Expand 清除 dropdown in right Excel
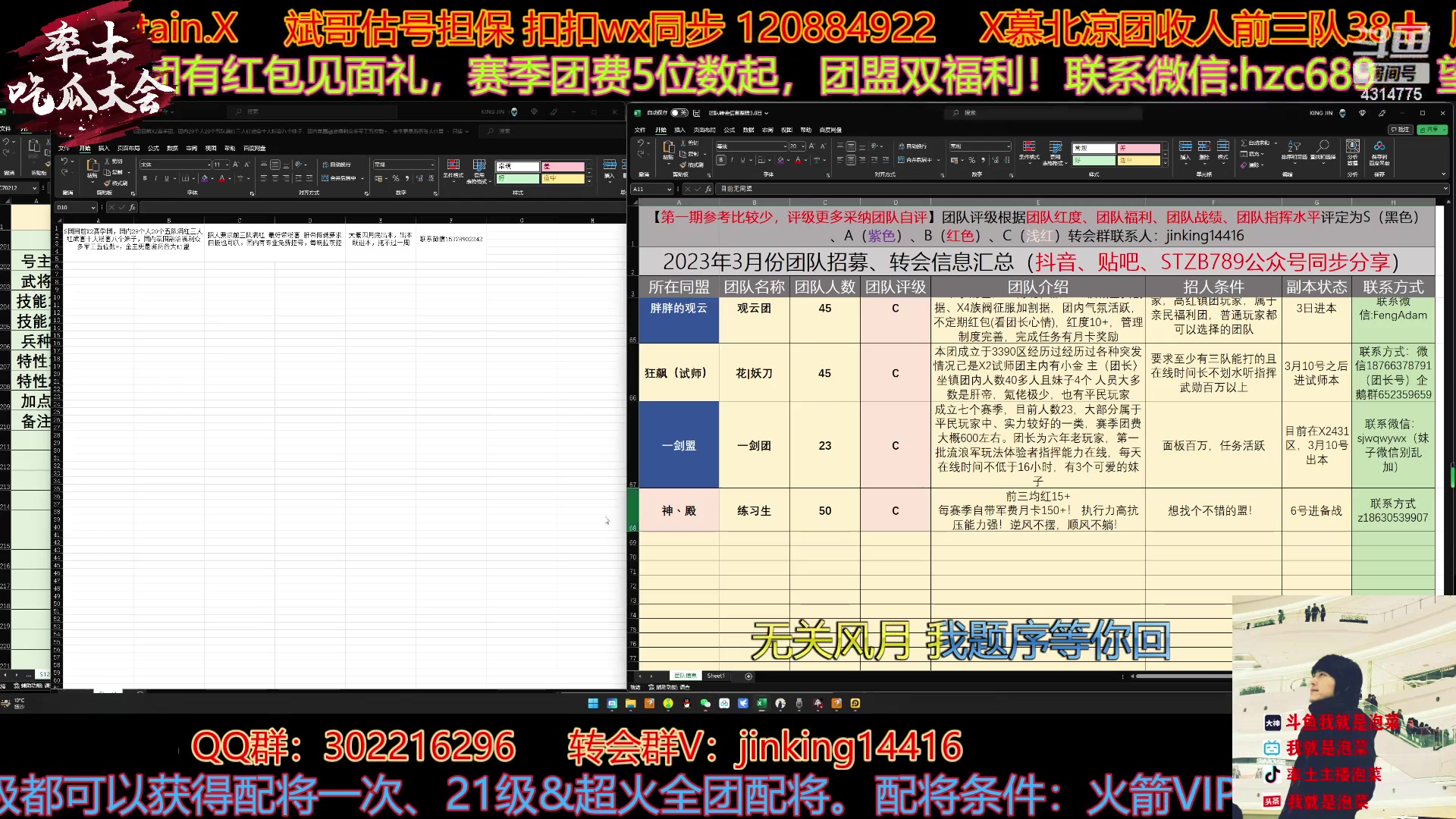 click(1263, 165)
